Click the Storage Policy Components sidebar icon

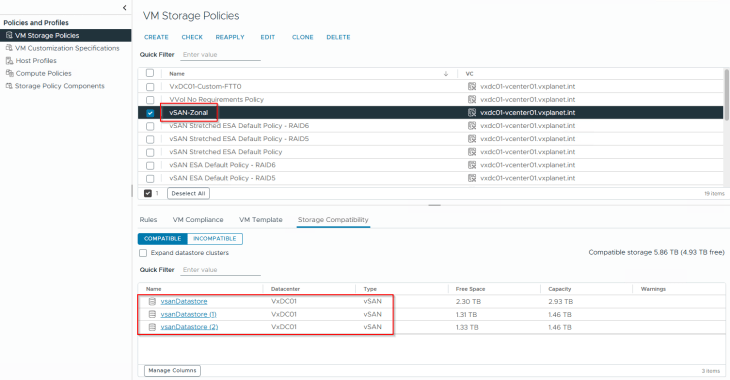click(x=9, y=86)
